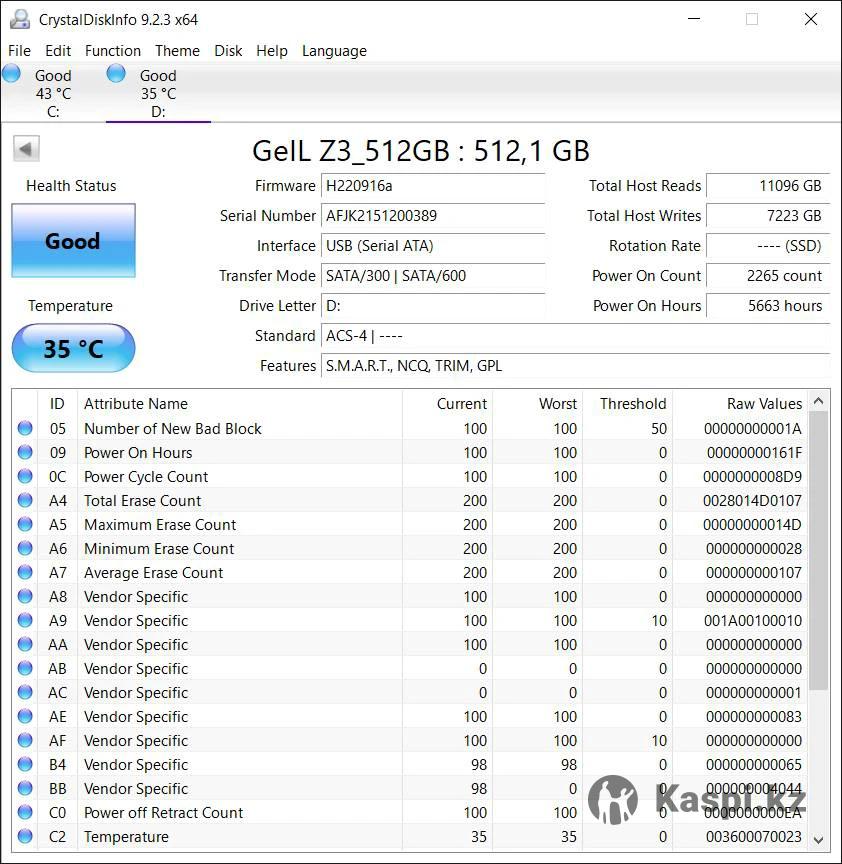
Task: Select the C: drive tab showing 43 °C
Action: [x=53, y=93]
